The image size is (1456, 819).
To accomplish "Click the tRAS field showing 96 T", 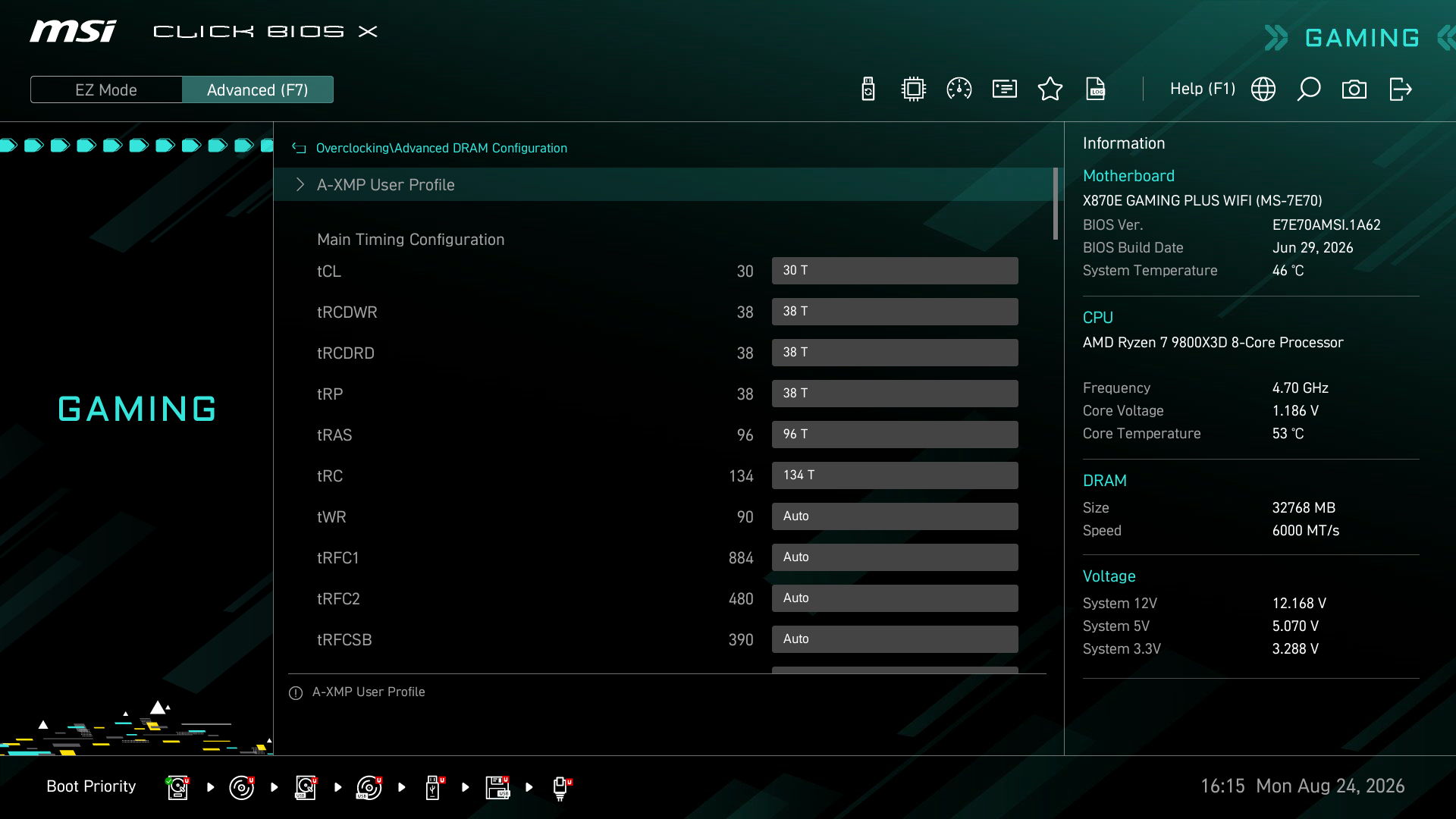I will (x=895, y=435).
